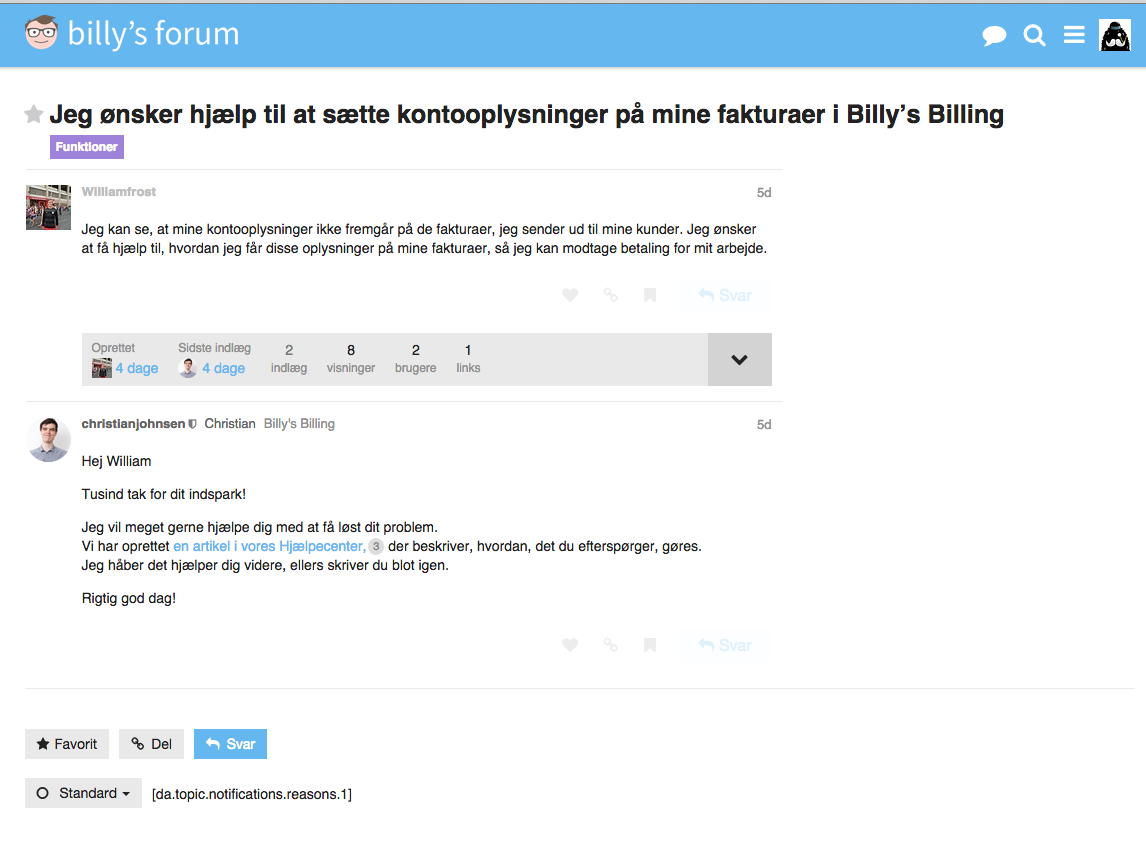The height and width of the screenshot is (847, 1146).
Task: Click the Billy mascot logo icon
Action: 41,33
